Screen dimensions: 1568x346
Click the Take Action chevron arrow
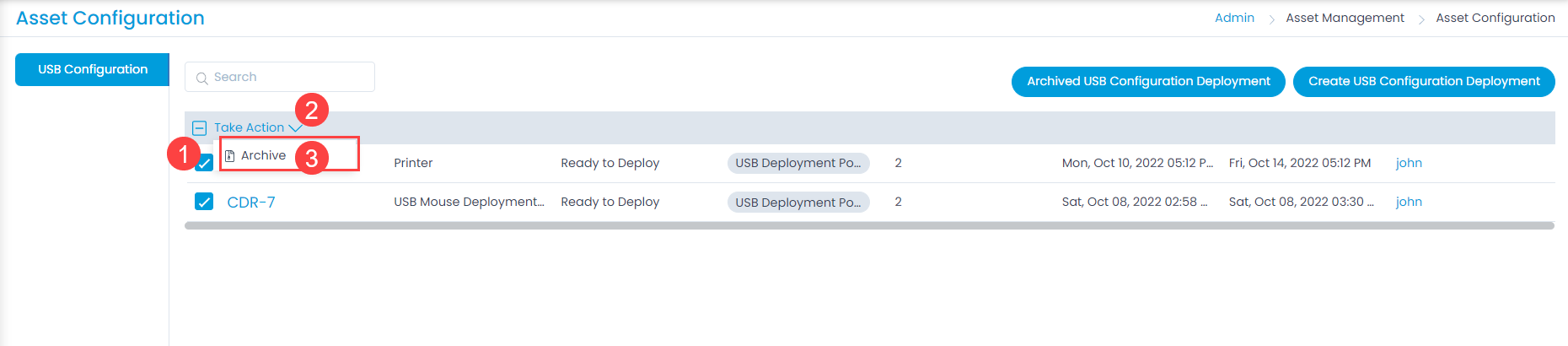[295, 128]
